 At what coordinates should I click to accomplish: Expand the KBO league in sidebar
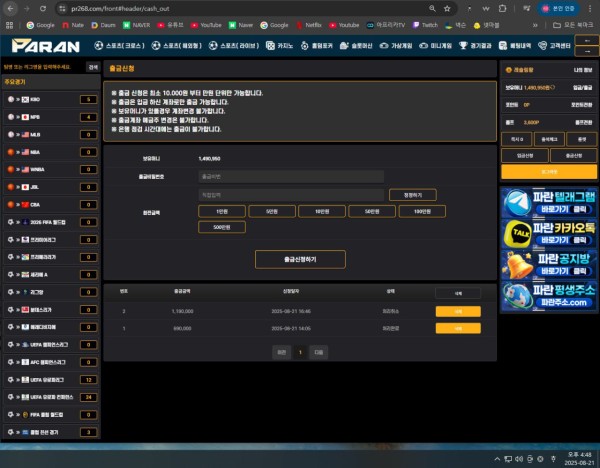[51, 99]
